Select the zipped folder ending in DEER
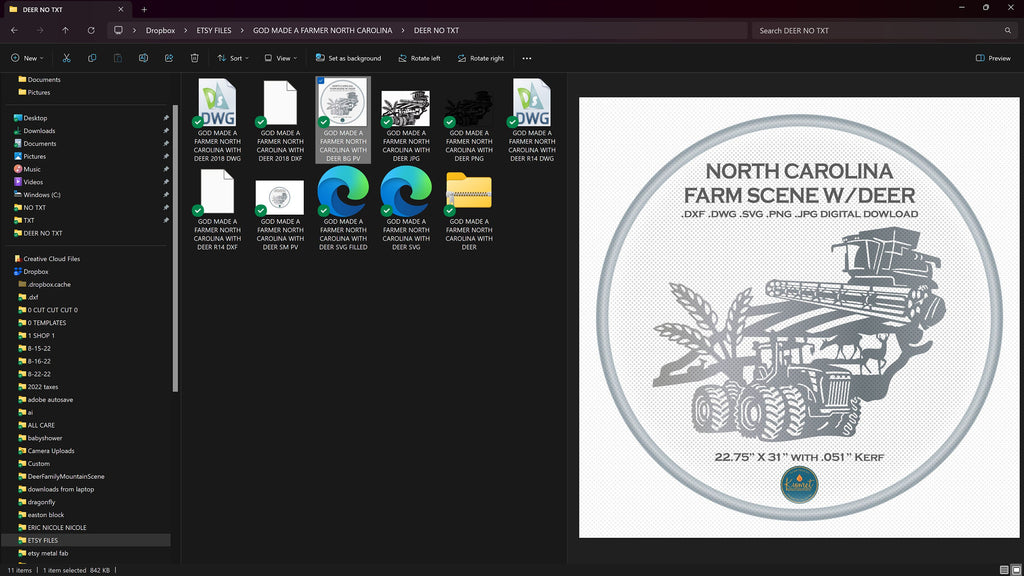The height and width of the screenshot is (576, 1024). click(x=469, y=208)
